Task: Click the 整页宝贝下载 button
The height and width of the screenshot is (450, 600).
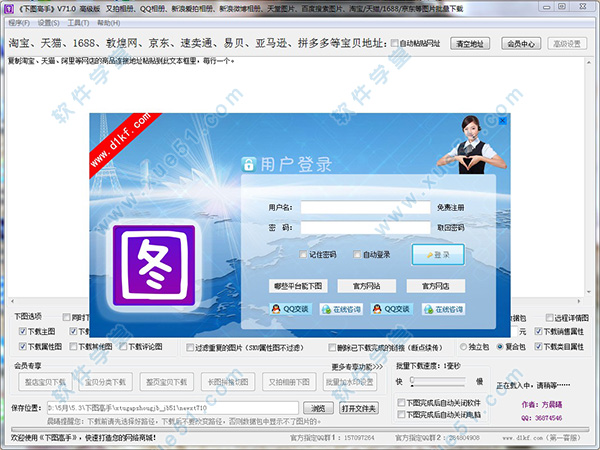Action: pyautogui.click(x=167, y=382)
